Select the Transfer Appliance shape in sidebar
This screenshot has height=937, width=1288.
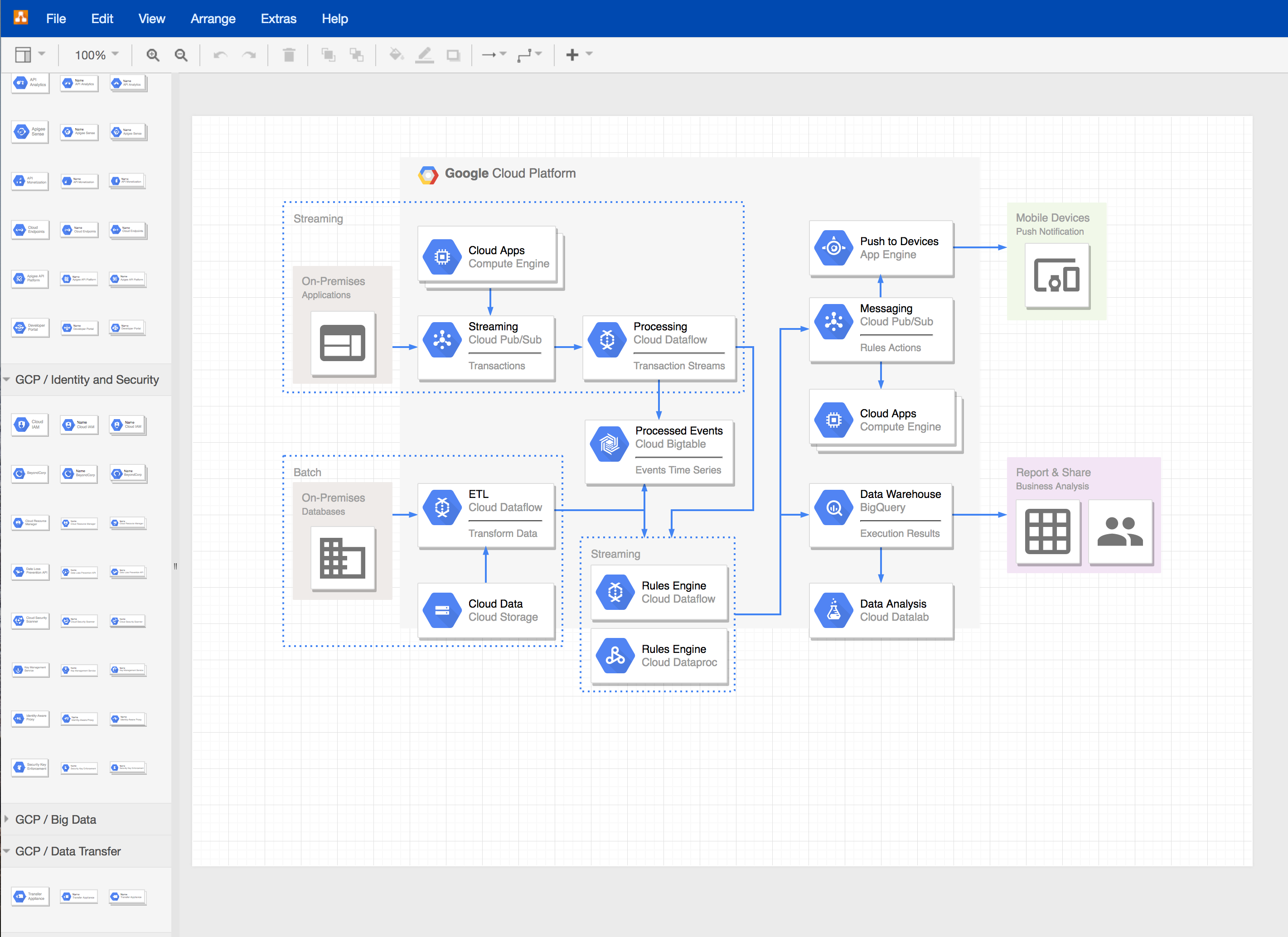30,896
